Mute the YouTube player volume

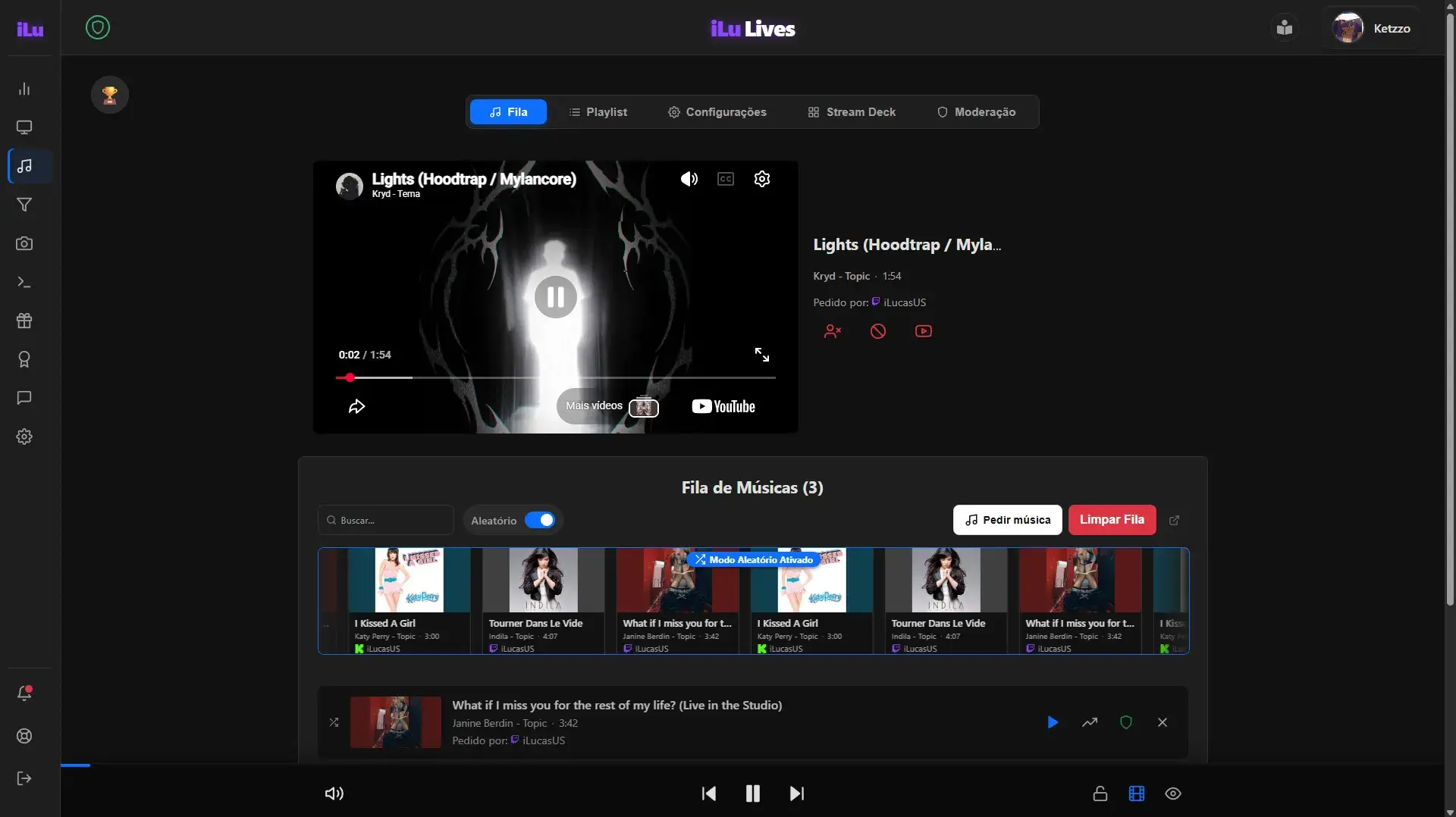[689, 179]
